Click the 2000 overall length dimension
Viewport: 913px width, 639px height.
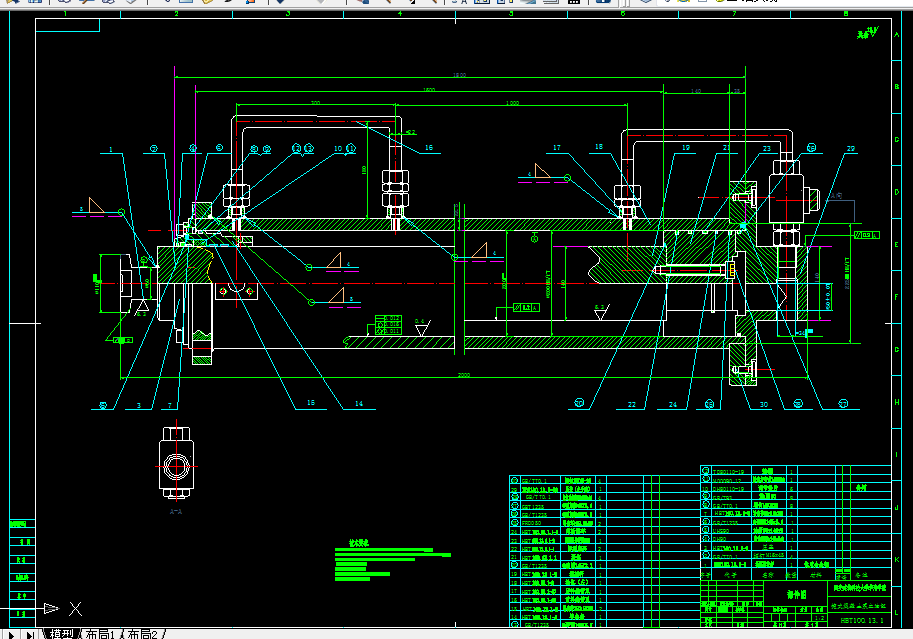pyautogui.click(x=463, y=375)
